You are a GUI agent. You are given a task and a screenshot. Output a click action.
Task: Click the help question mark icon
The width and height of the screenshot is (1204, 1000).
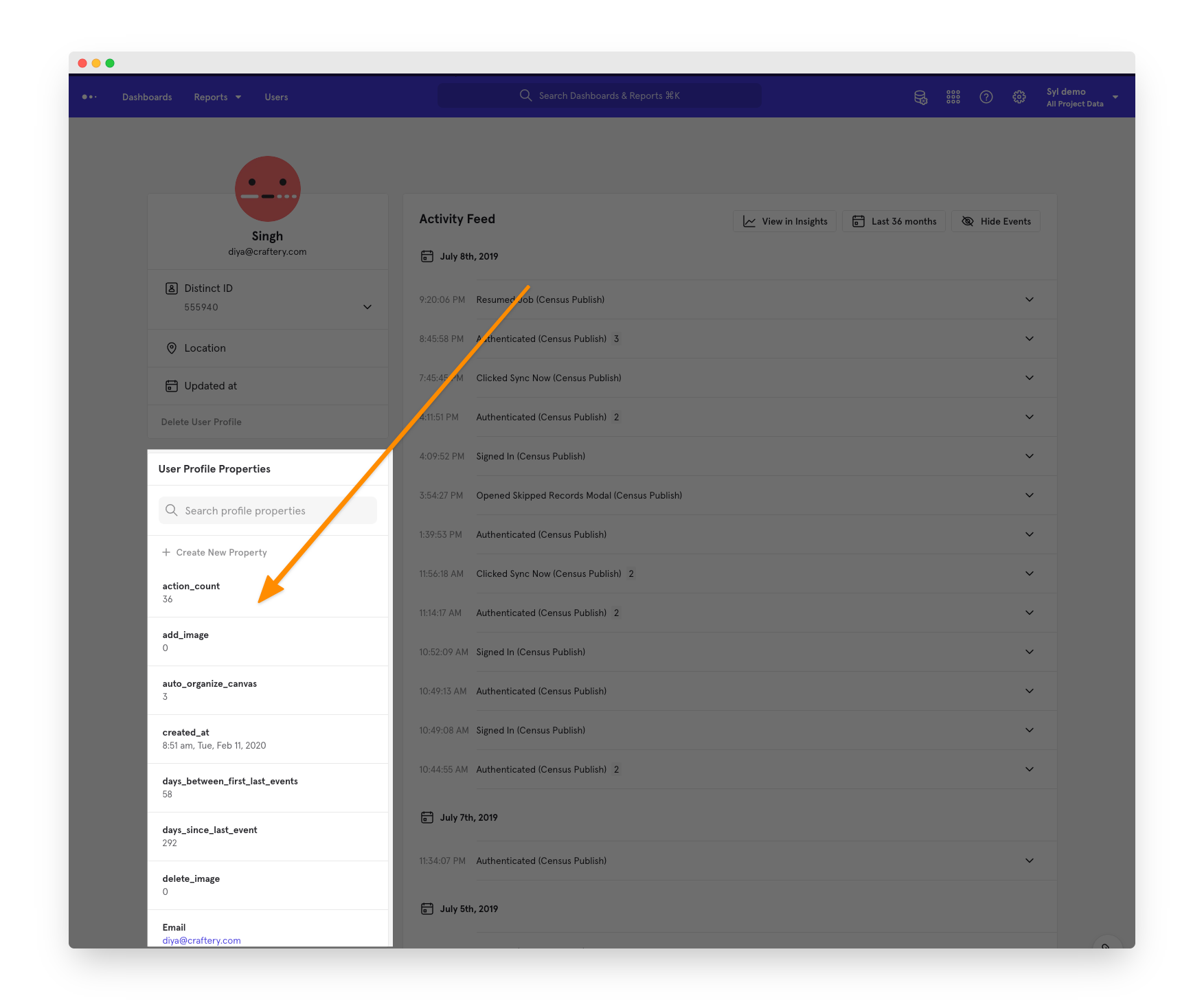point(986,97)
